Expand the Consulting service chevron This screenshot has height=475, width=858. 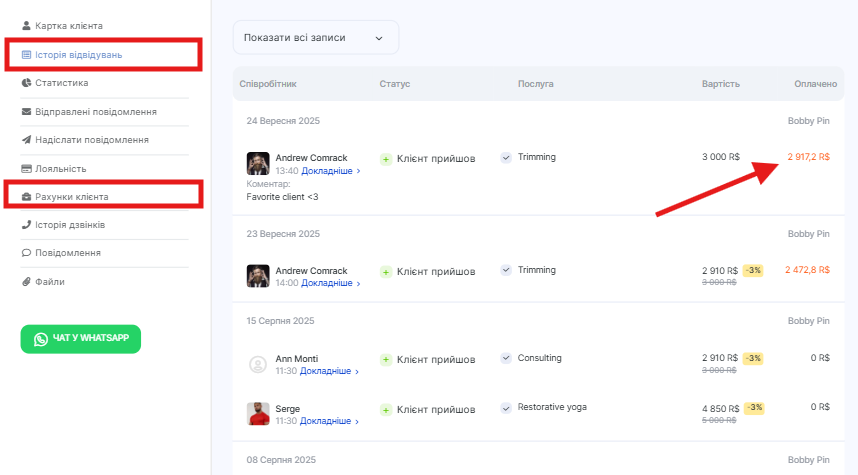(x=506, y=358)
